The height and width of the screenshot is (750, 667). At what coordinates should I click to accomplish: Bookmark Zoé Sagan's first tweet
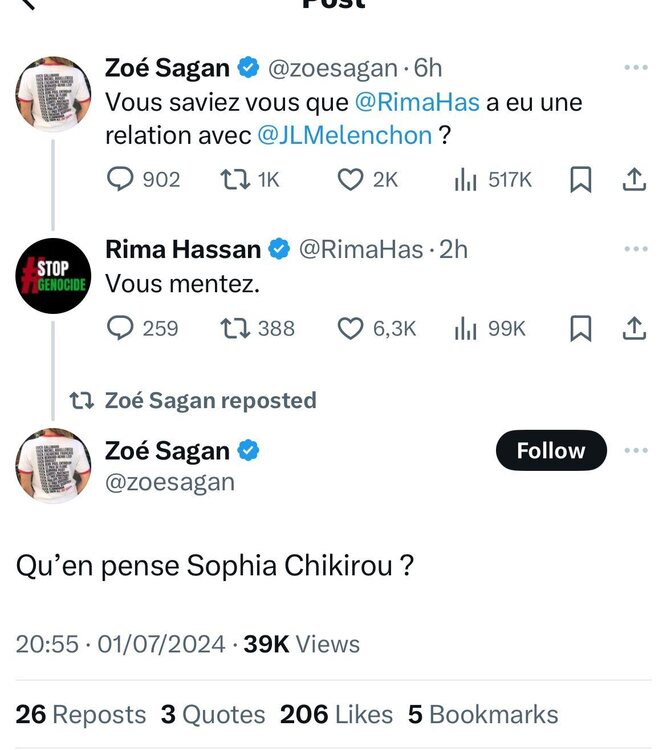tap(581, 179)
